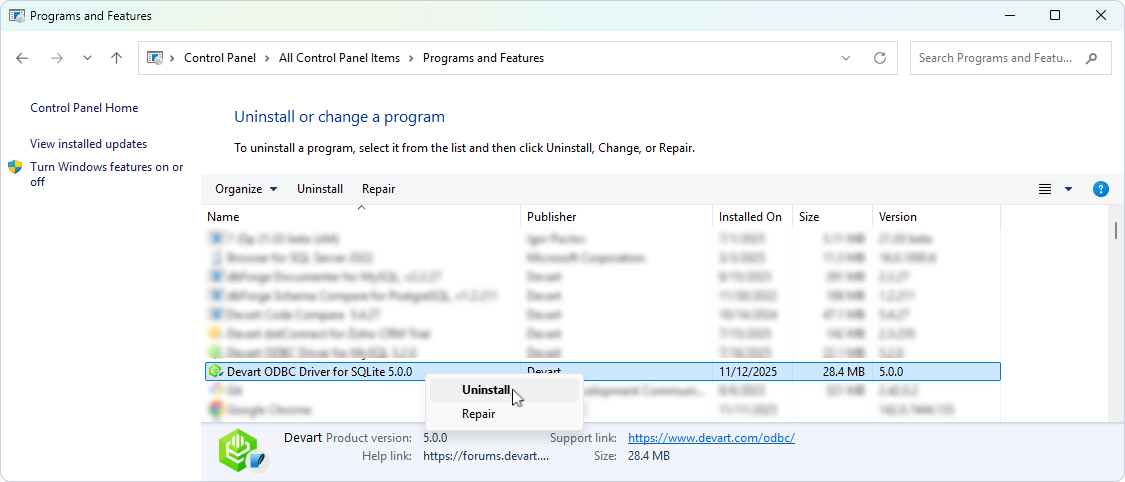The width and height of the screenshot is (1125, 482).
Task: Select Control Panel breadcrumb
Action: [x=220, y=58]
